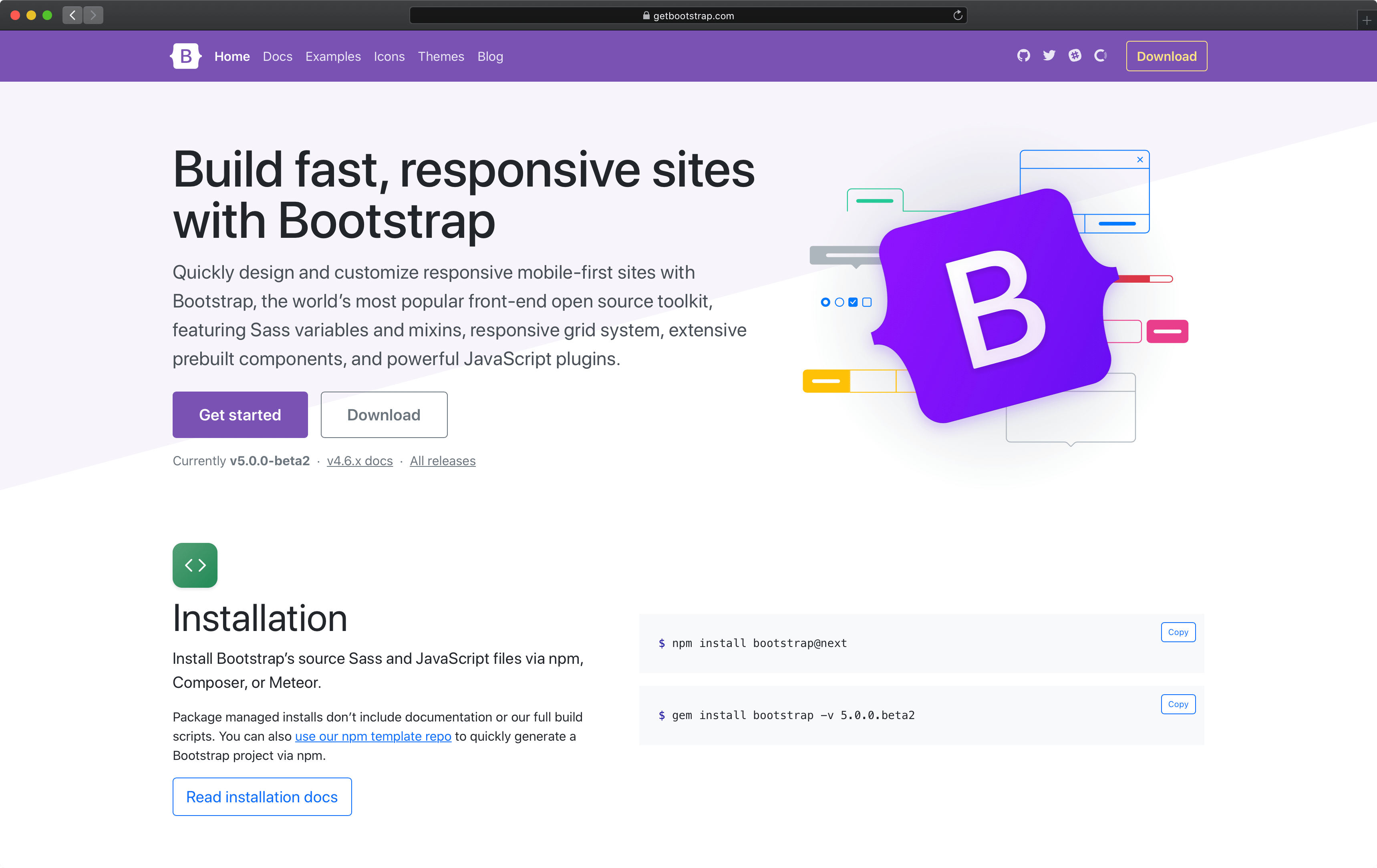Click the Twitter icon in navbar
Viewport: 1377px width, 868px height.
pyautogui.click(x=1048, y=55)
